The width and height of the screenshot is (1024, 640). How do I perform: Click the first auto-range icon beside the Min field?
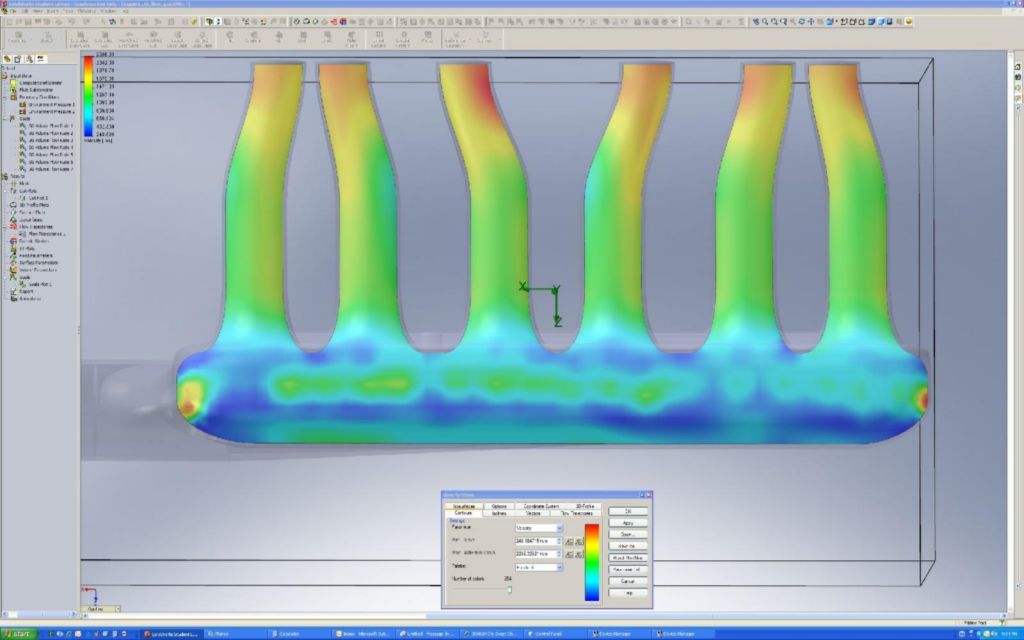coord(568,541)
